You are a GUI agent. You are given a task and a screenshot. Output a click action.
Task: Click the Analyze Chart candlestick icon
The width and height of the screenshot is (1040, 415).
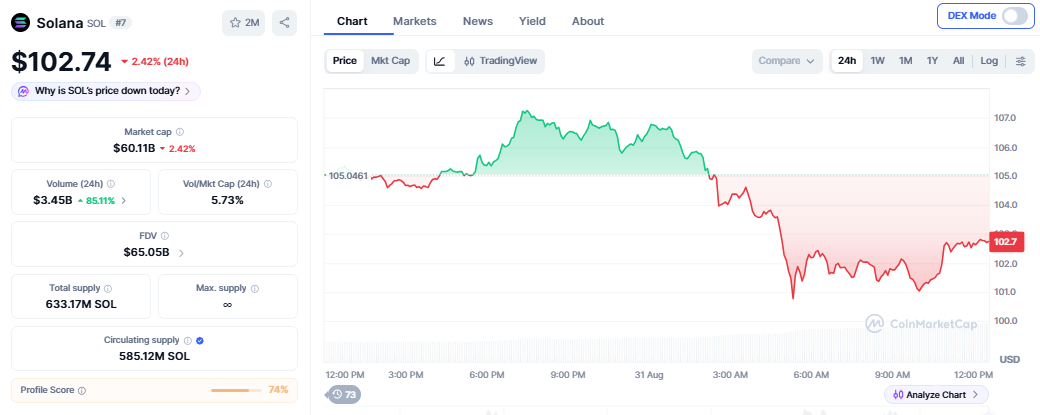[x=898, y=394]
